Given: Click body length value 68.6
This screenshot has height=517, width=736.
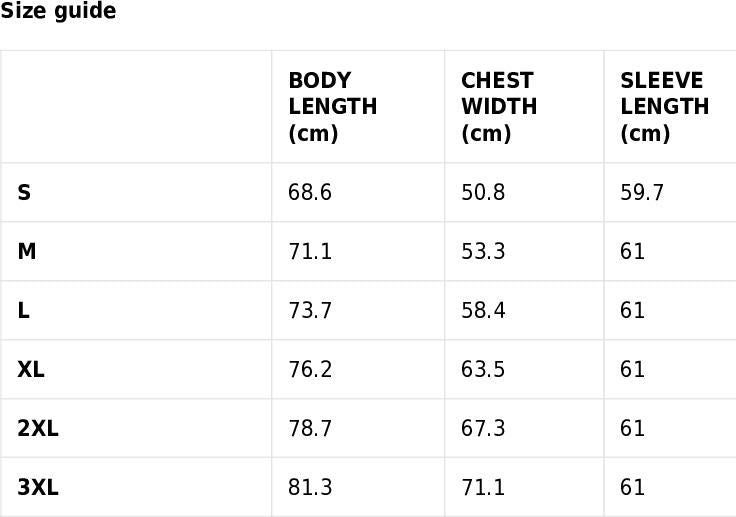Looking at the screenshot, I should pos(310,193).
